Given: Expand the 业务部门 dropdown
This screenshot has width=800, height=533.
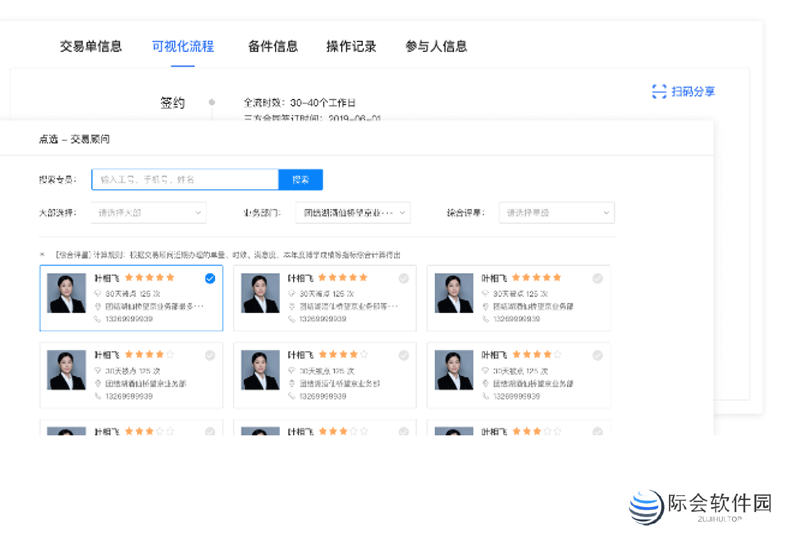Looking at the screenshot, I should [352, 212].
